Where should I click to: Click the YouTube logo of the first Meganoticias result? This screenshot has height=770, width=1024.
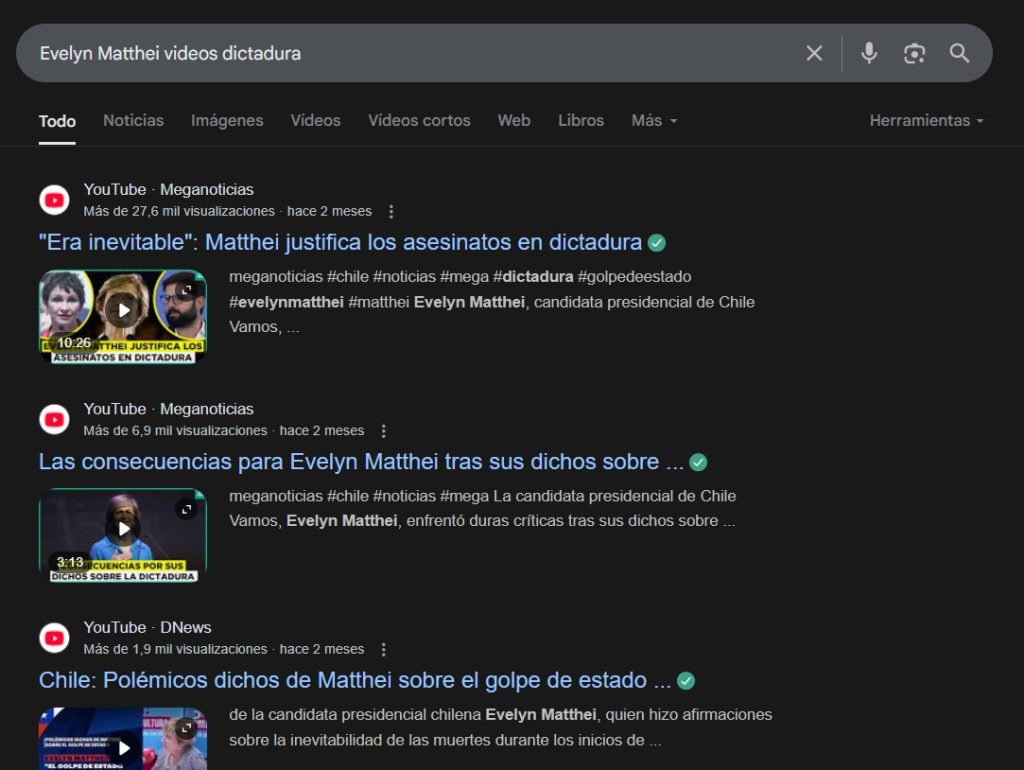tap(54, 200)
